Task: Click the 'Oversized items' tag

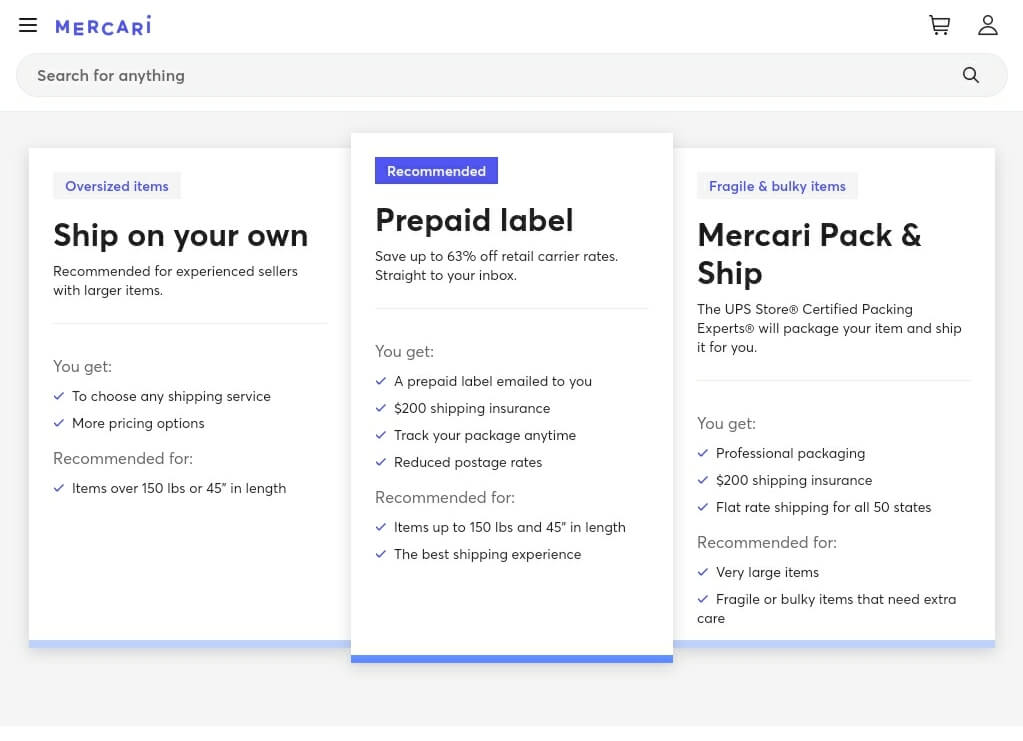Action: point(117,186)
